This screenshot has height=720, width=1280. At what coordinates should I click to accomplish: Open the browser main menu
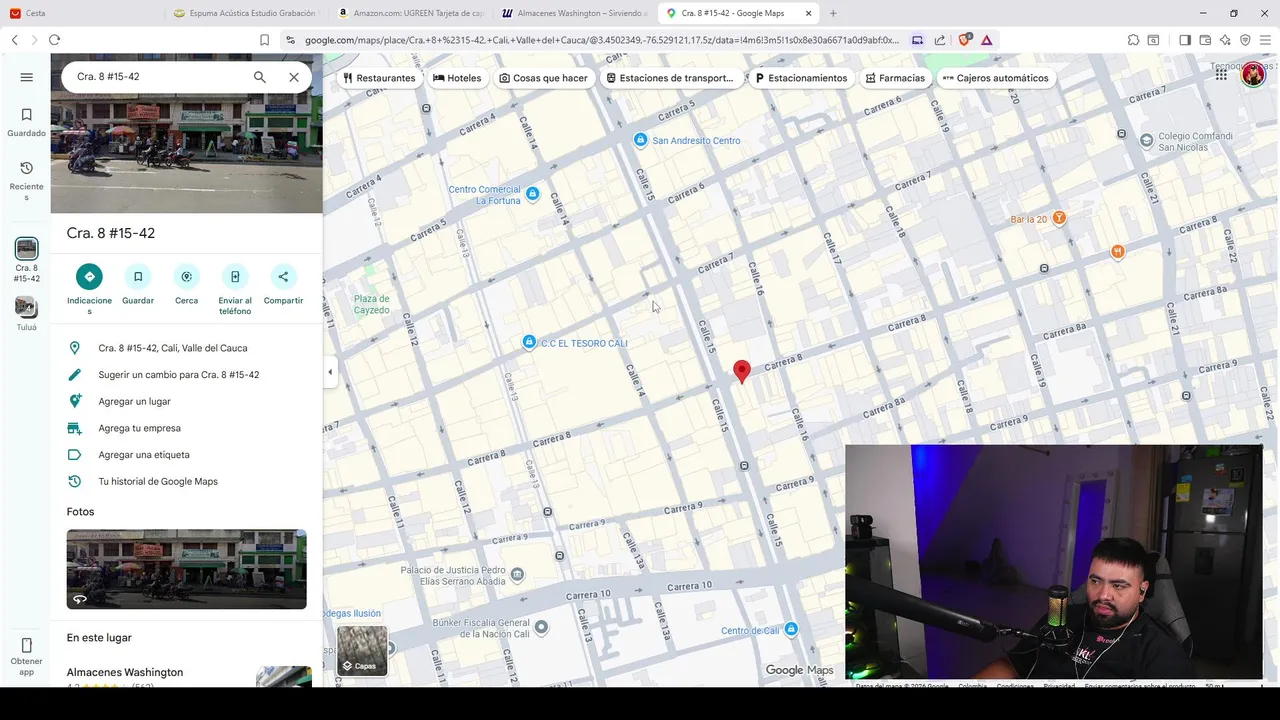1265,40
